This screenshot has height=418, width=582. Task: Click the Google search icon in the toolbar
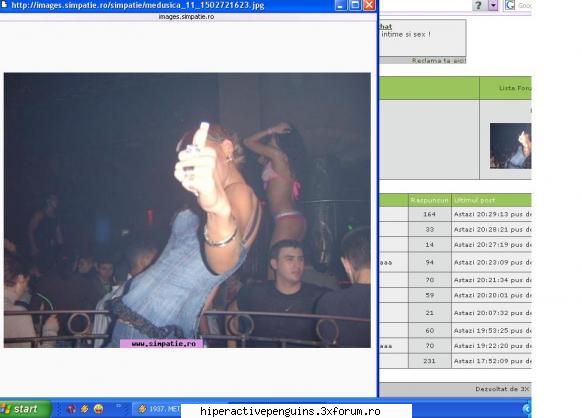click(510, 5)
